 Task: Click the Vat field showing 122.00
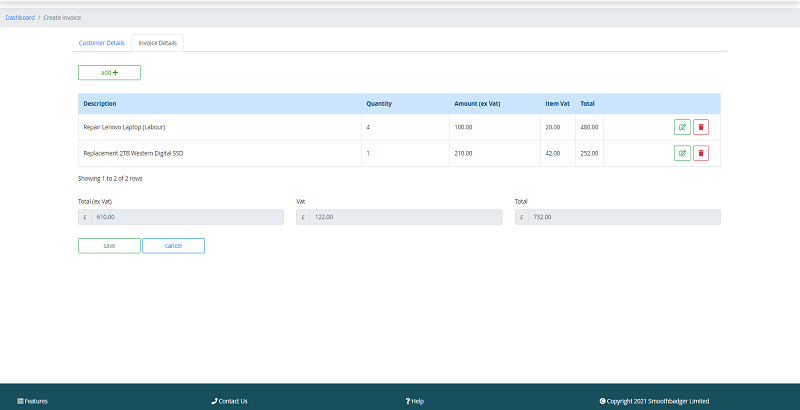click(x=406, y=217)
